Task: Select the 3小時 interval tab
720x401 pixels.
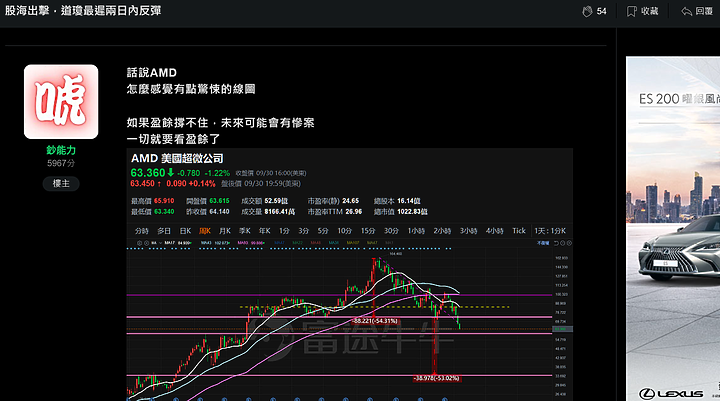Action: [x=468, y=231]
